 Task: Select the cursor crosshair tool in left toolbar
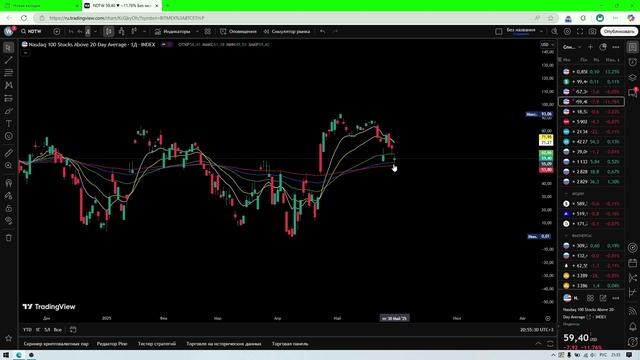(x=8, y=48)
